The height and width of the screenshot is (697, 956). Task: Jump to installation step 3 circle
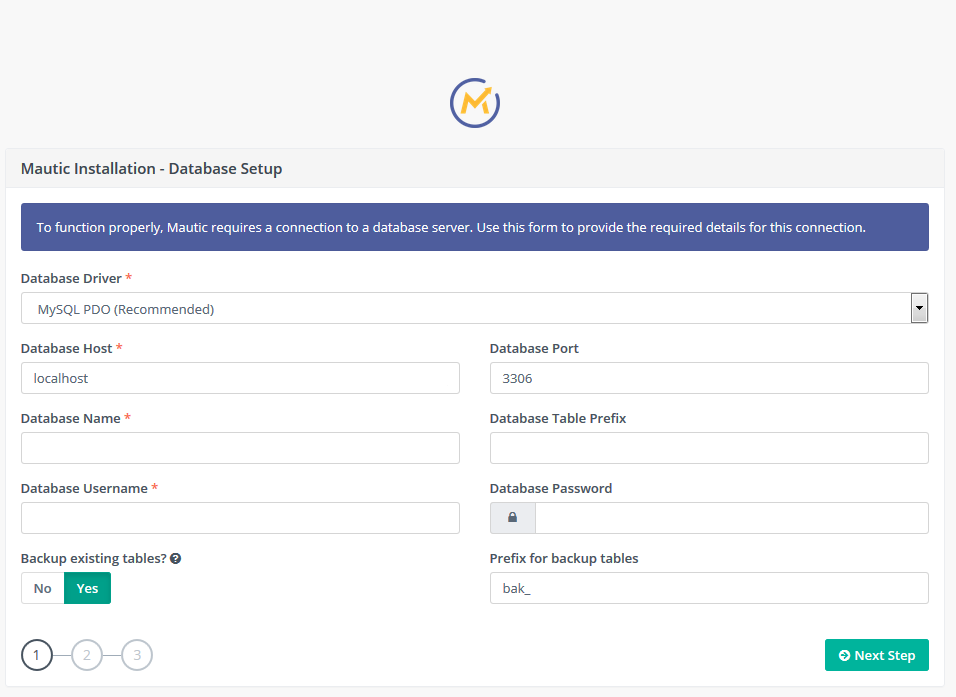pos(137,656)
